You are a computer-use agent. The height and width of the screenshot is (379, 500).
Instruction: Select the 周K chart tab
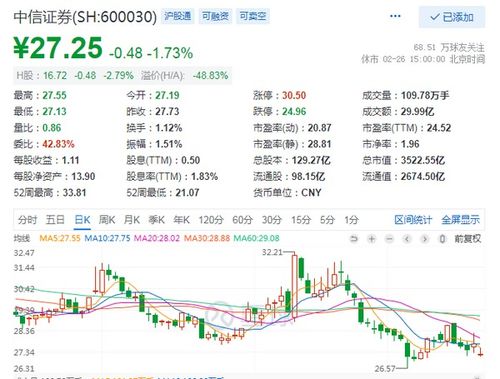click(107, 220)
